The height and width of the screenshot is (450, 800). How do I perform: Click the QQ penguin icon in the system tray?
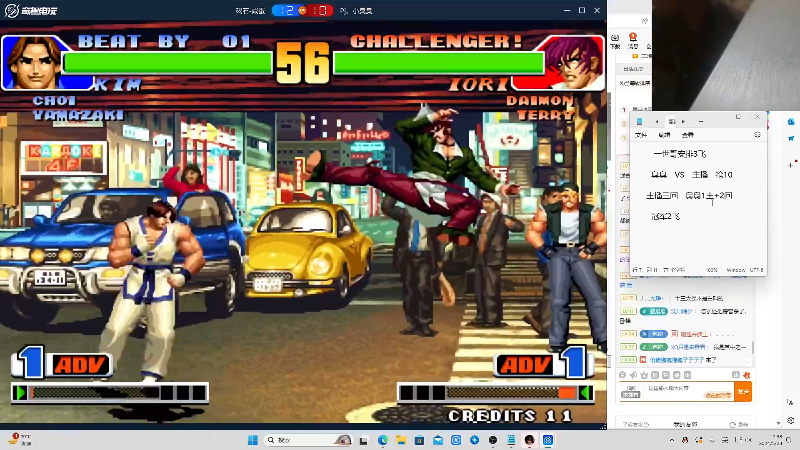(x=685, y=440)
